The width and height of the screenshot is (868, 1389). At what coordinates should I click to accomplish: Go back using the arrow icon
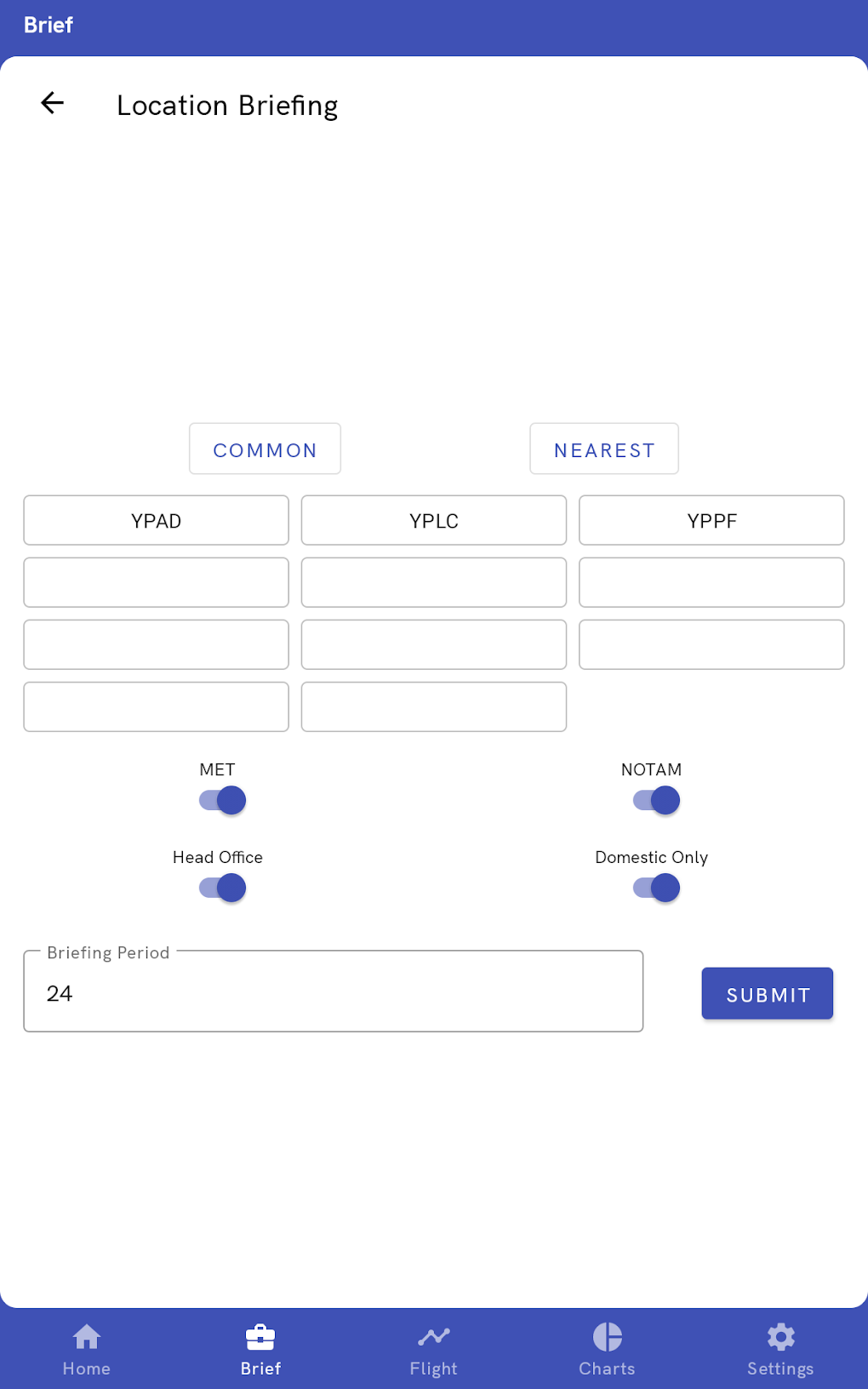point(53,104)
